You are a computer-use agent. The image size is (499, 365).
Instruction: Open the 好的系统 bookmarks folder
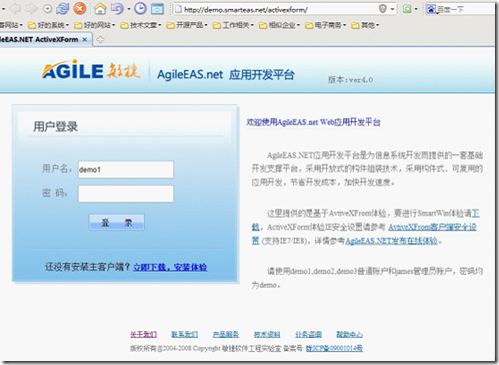tap(48, 25)
